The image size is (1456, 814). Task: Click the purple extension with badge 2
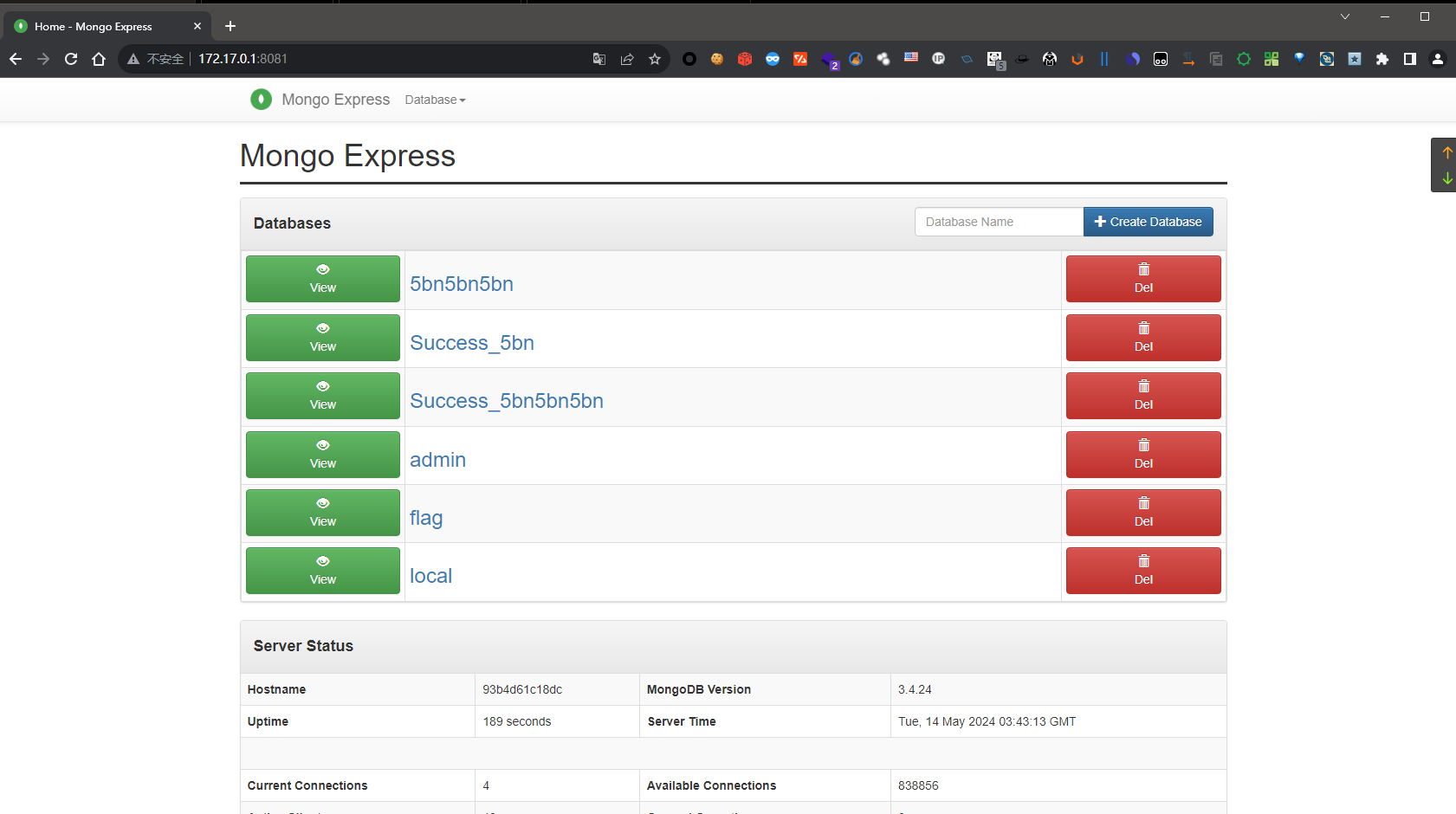[829, 61]
